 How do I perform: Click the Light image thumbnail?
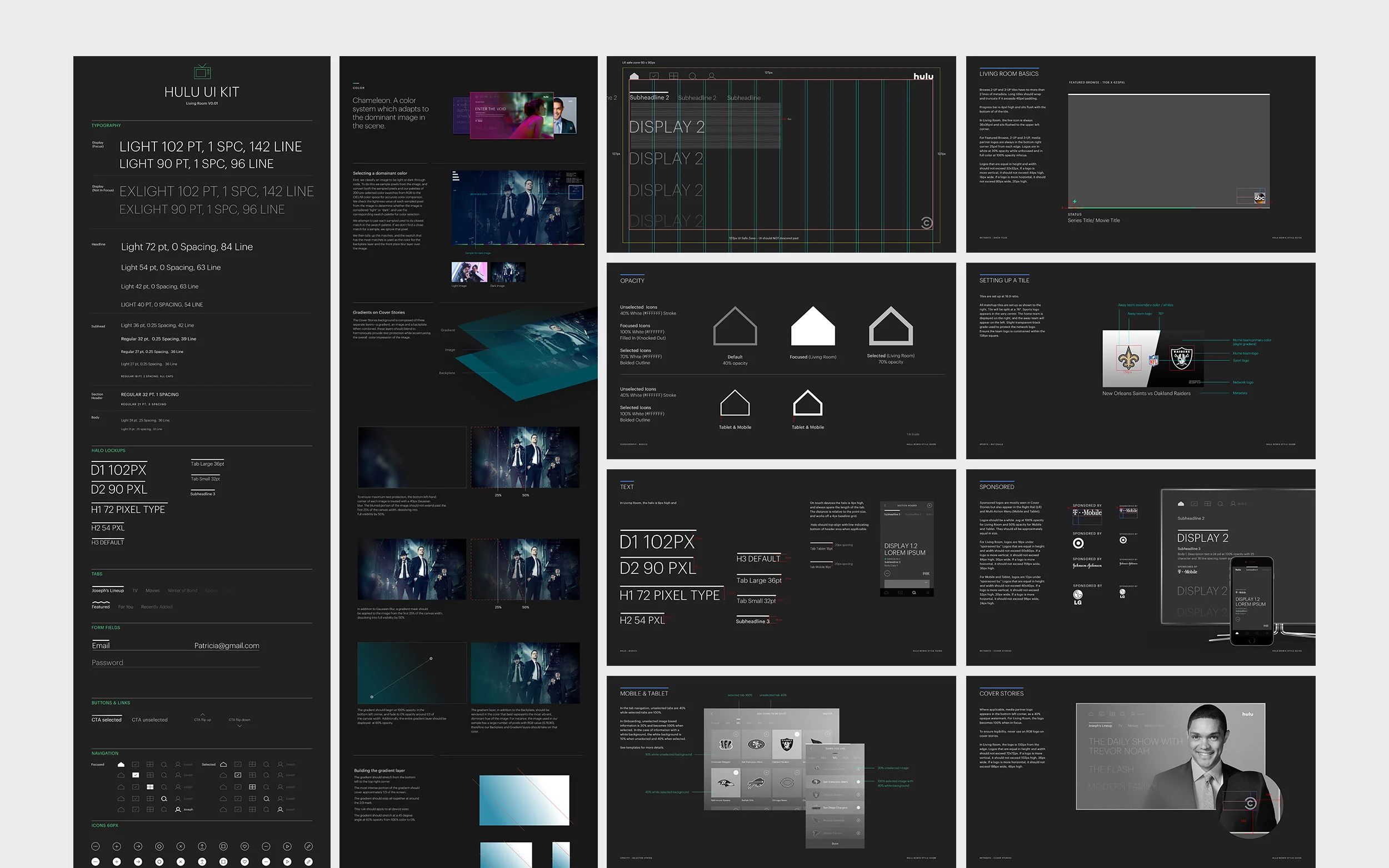point(469,272)
